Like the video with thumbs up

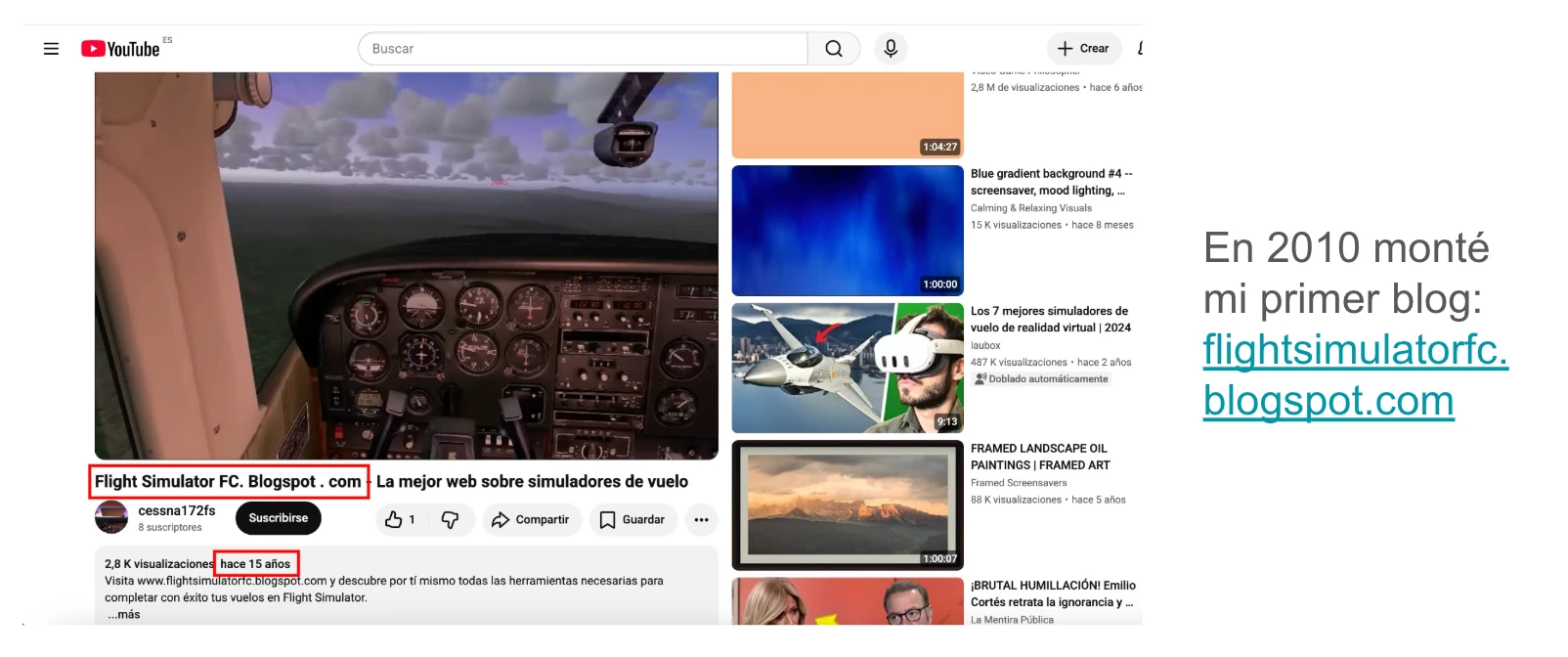point(400,520)
